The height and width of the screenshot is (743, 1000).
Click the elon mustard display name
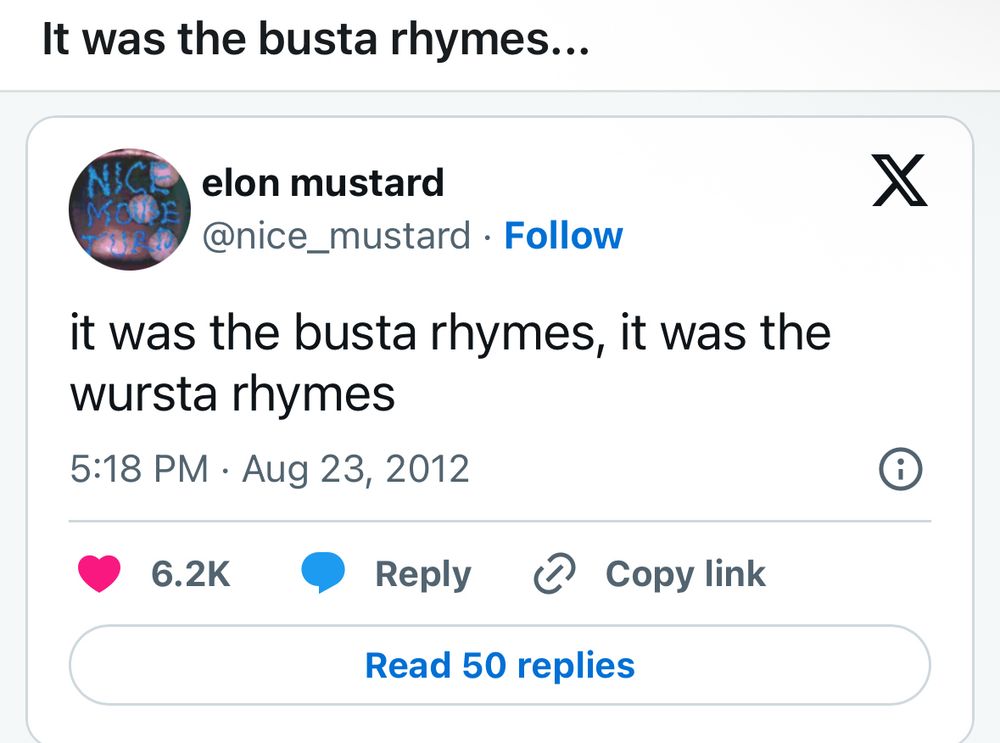tap(324, 182)
